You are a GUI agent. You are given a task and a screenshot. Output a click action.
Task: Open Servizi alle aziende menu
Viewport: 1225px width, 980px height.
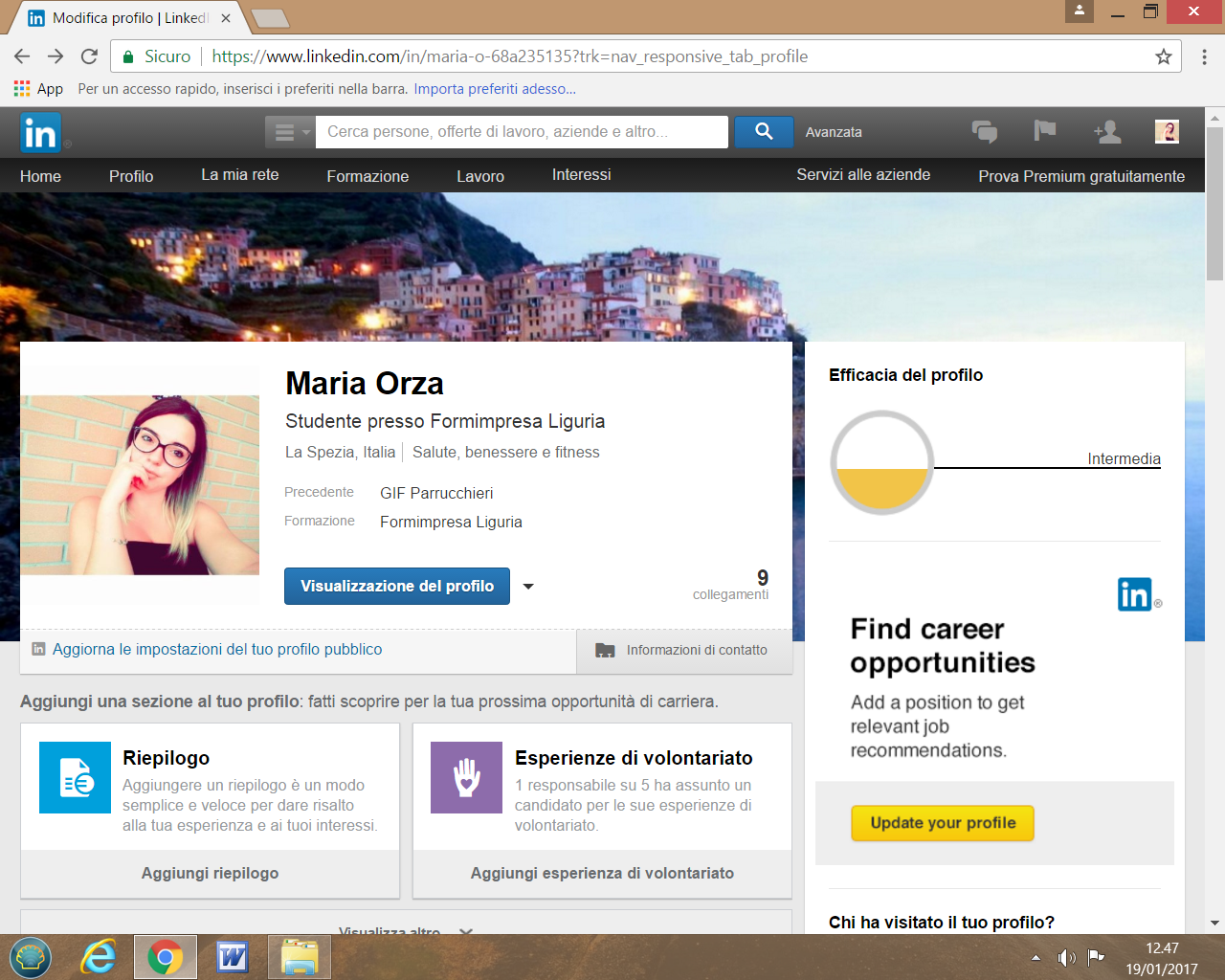coord(863,175)
